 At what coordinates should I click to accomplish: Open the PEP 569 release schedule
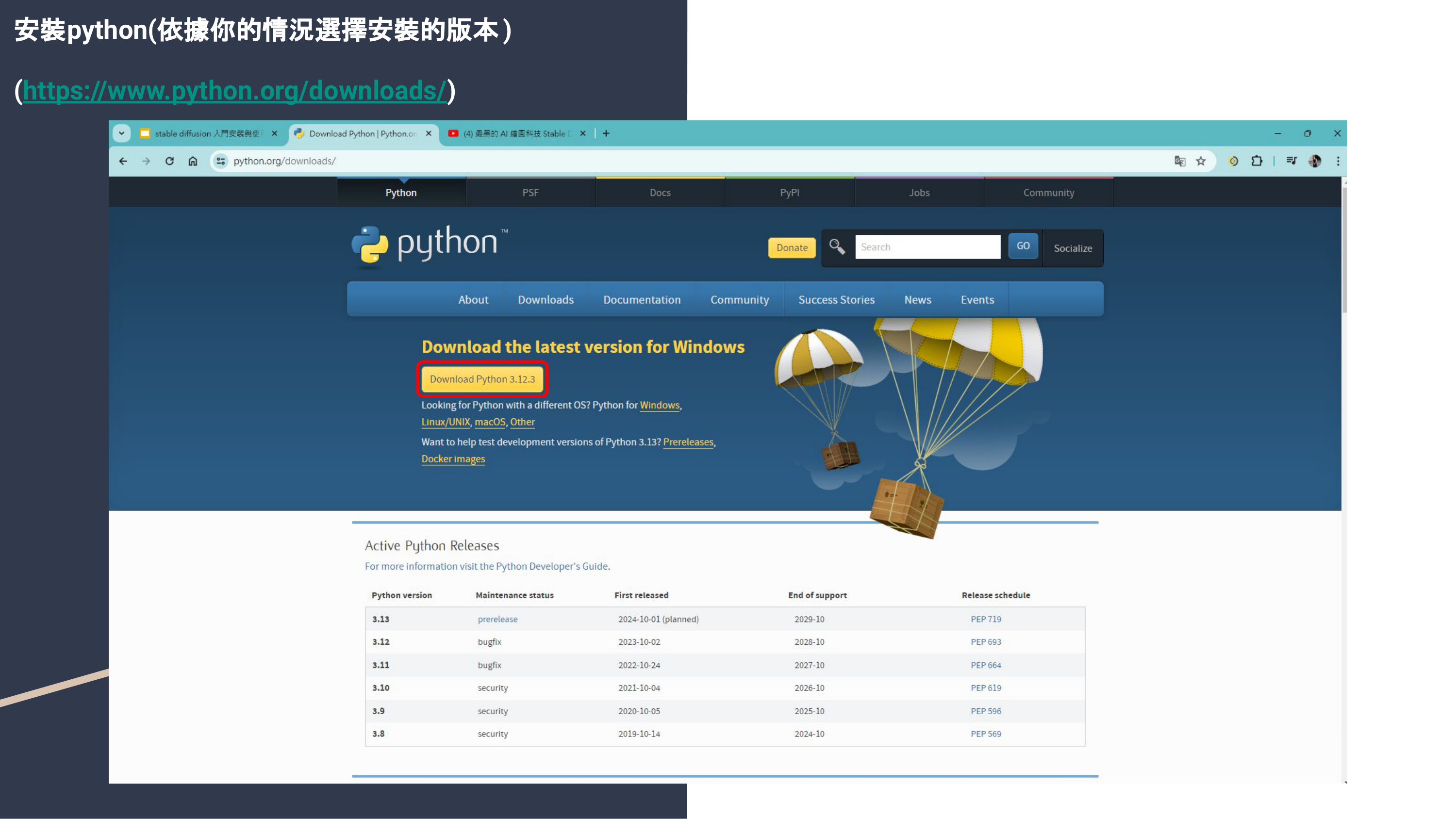tap(986, 734)
